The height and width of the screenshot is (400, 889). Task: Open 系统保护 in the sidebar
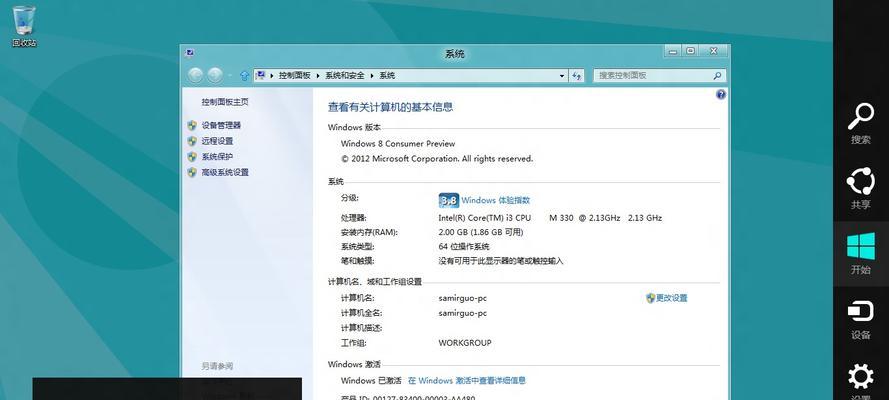point(217,157)
